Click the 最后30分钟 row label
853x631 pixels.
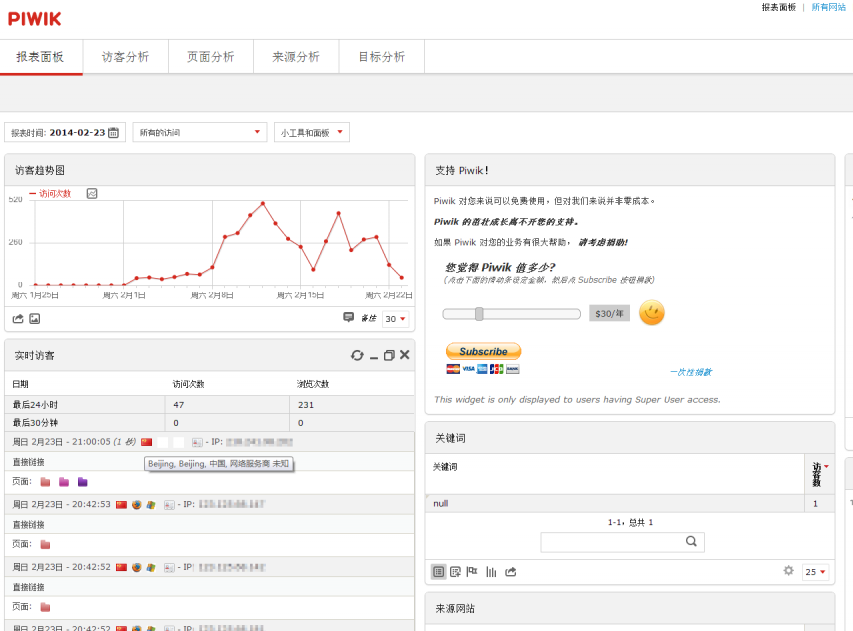tap(35, 423)
